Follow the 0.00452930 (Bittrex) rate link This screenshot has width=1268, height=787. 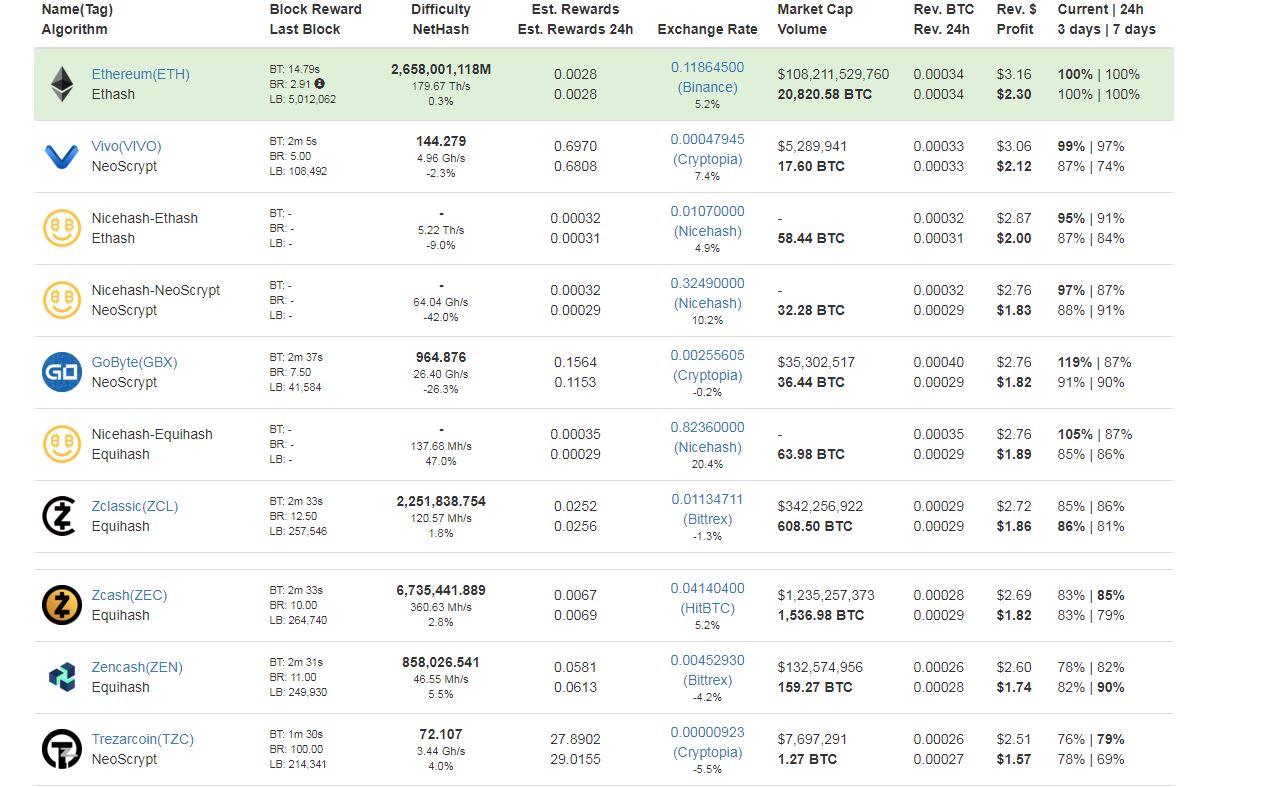pos(707,670)
